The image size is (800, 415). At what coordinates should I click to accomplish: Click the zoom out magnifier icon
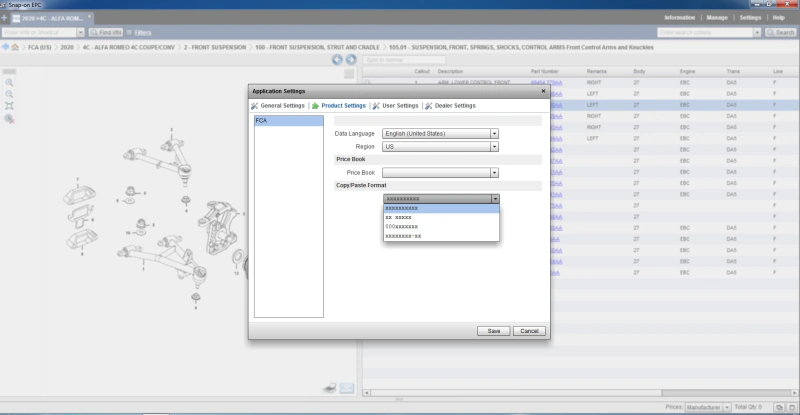tap(9, 93)
